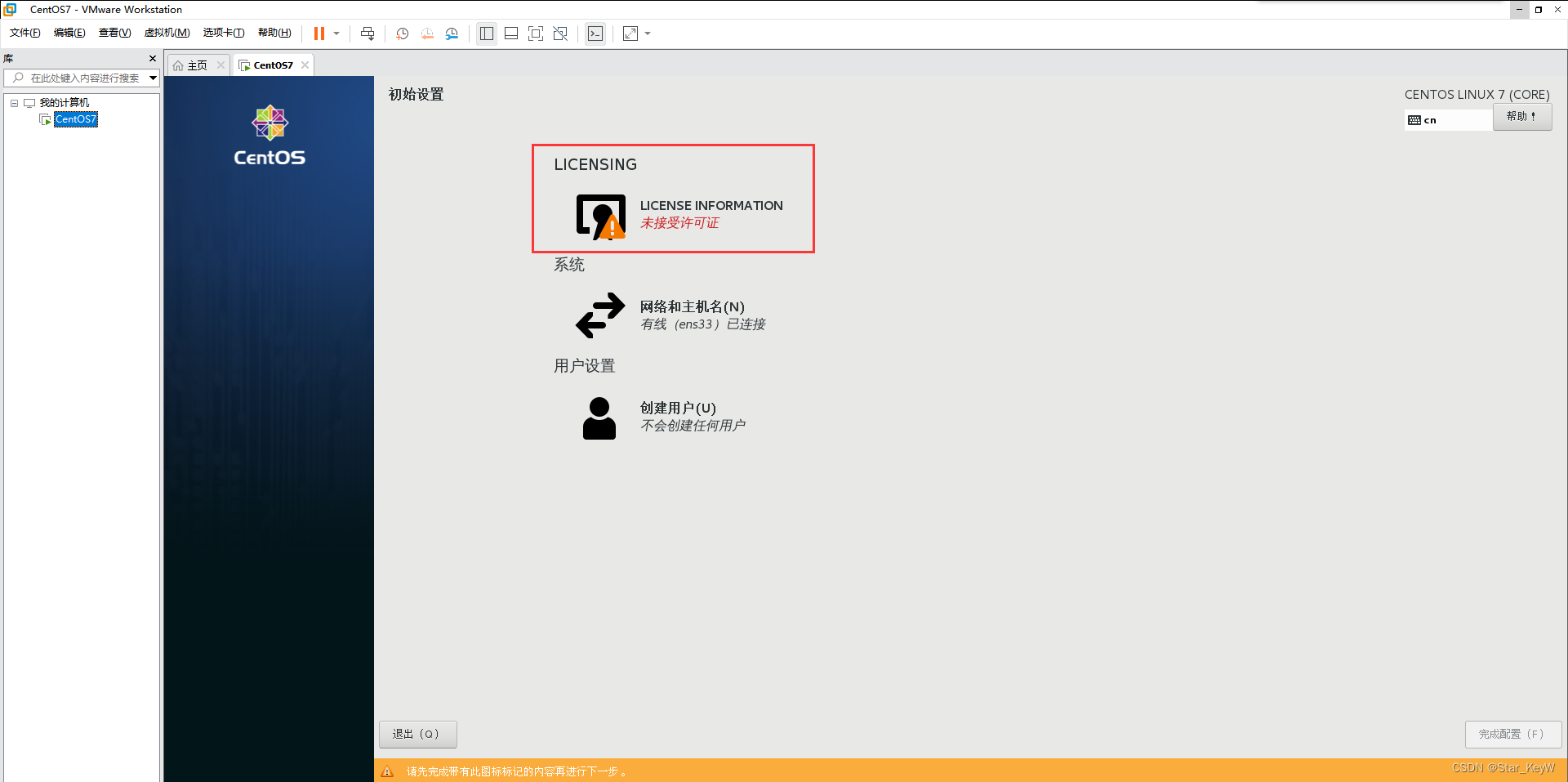Open the library search filter dropdown
Screen dimensions: 1568x782
(x=153, y=78)
